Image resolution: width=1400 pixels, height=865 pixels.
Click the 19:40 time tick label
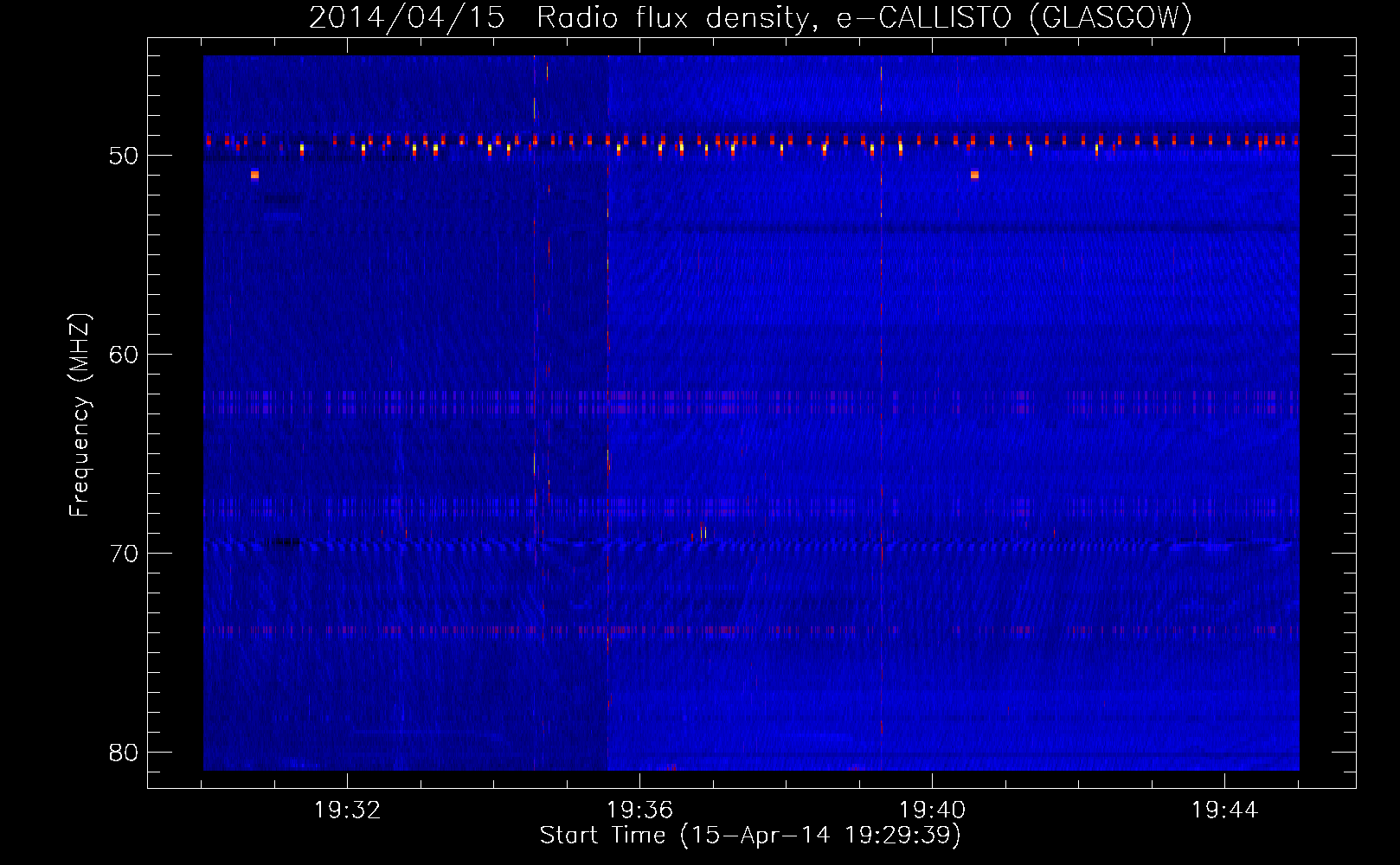click(x=932, y=811)
